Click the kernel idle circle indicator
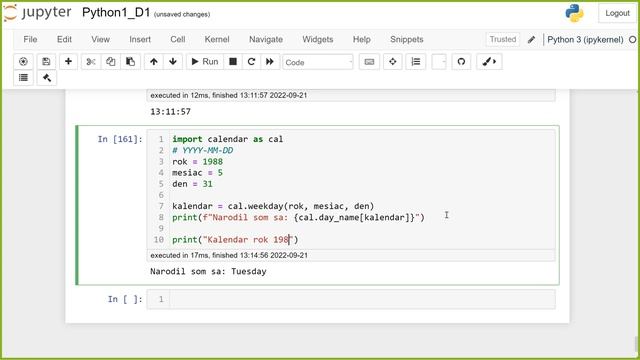 [632, 40]
